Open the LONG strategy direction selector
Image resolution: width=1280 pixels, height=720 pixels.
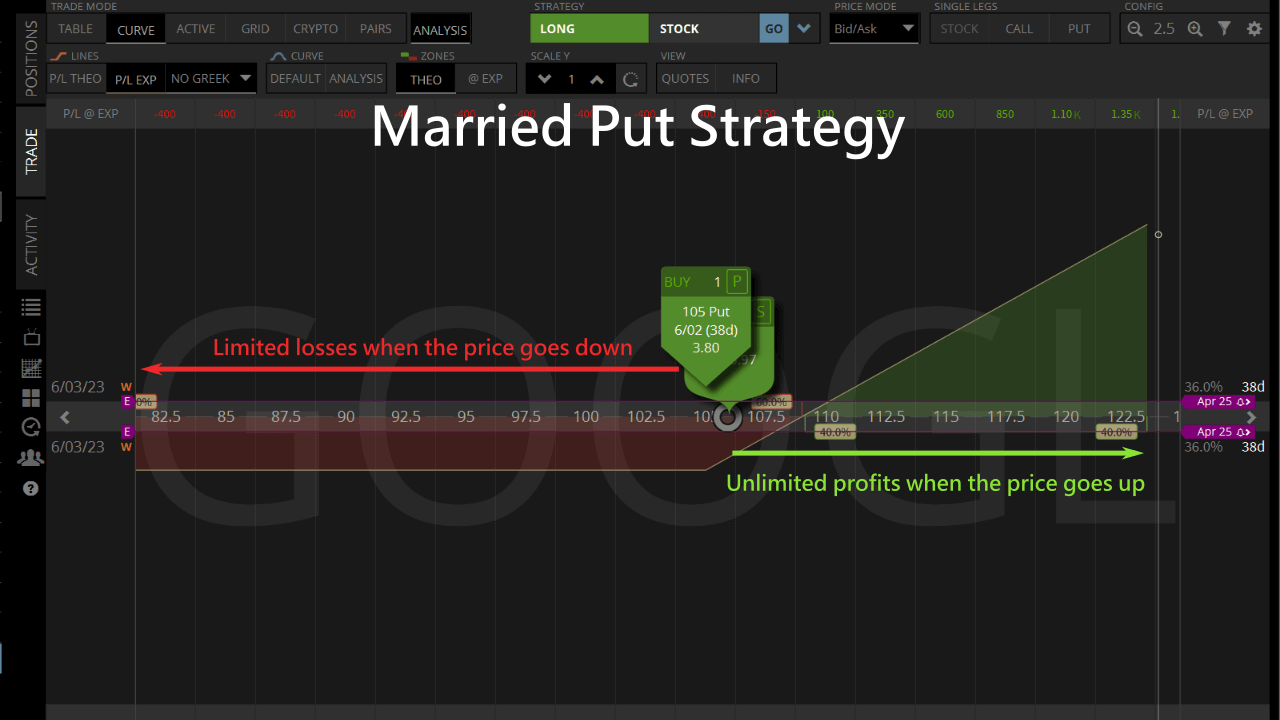[589, 29]
